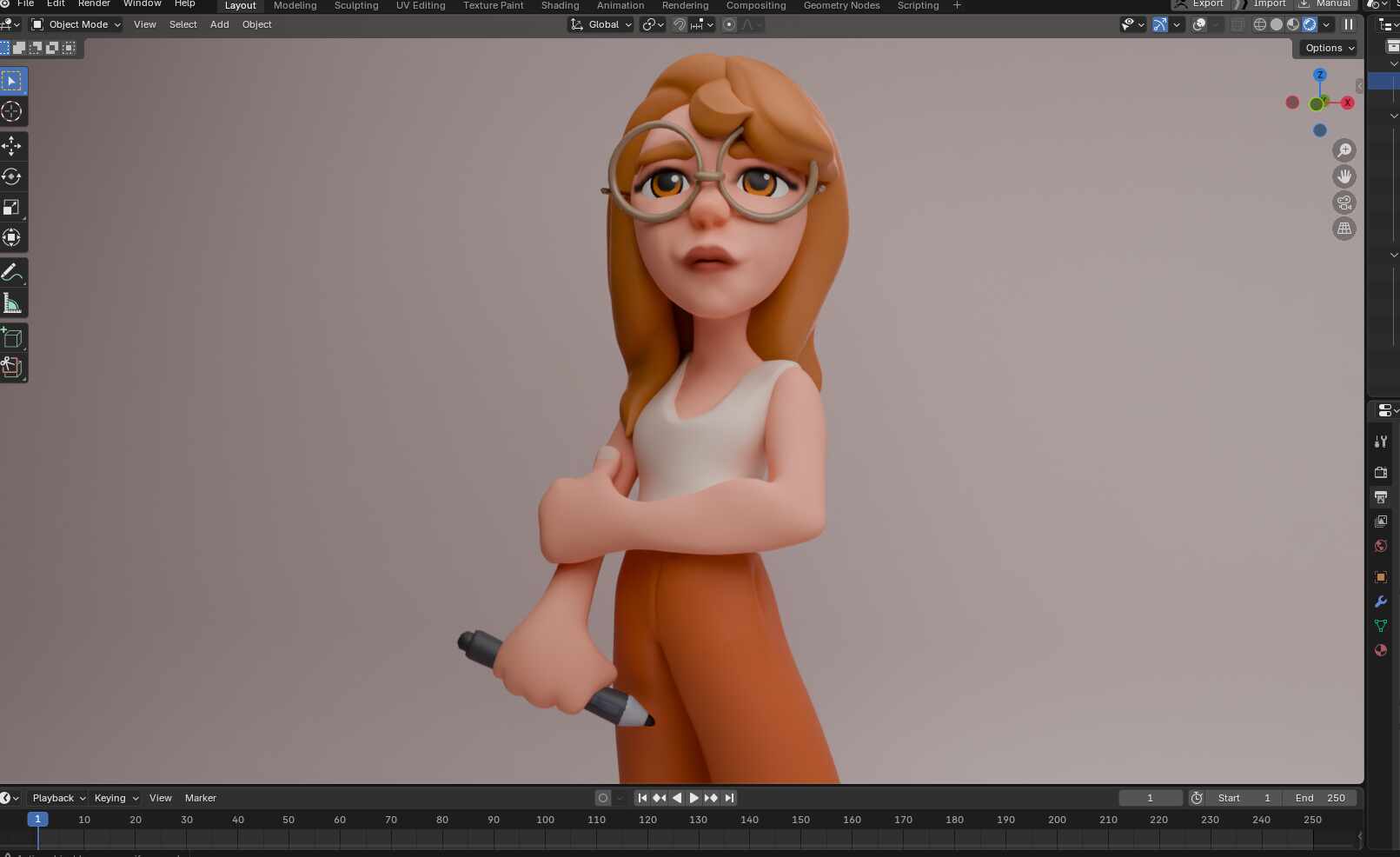
Task: Open the View Layer properties tab
Action: tap(1381, 522)
